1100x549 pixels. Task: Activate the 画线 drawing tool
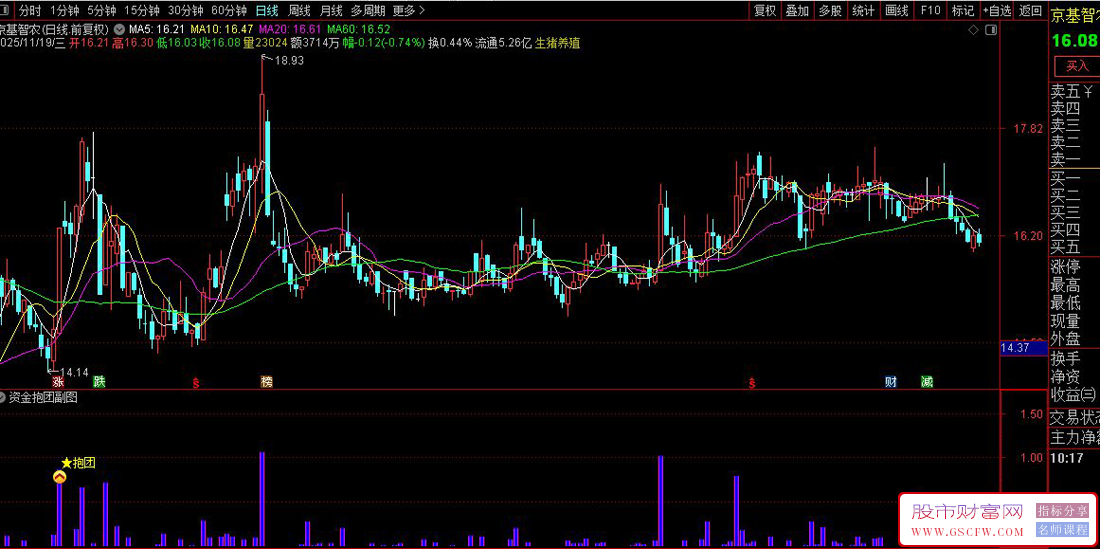tap(897, 11)
